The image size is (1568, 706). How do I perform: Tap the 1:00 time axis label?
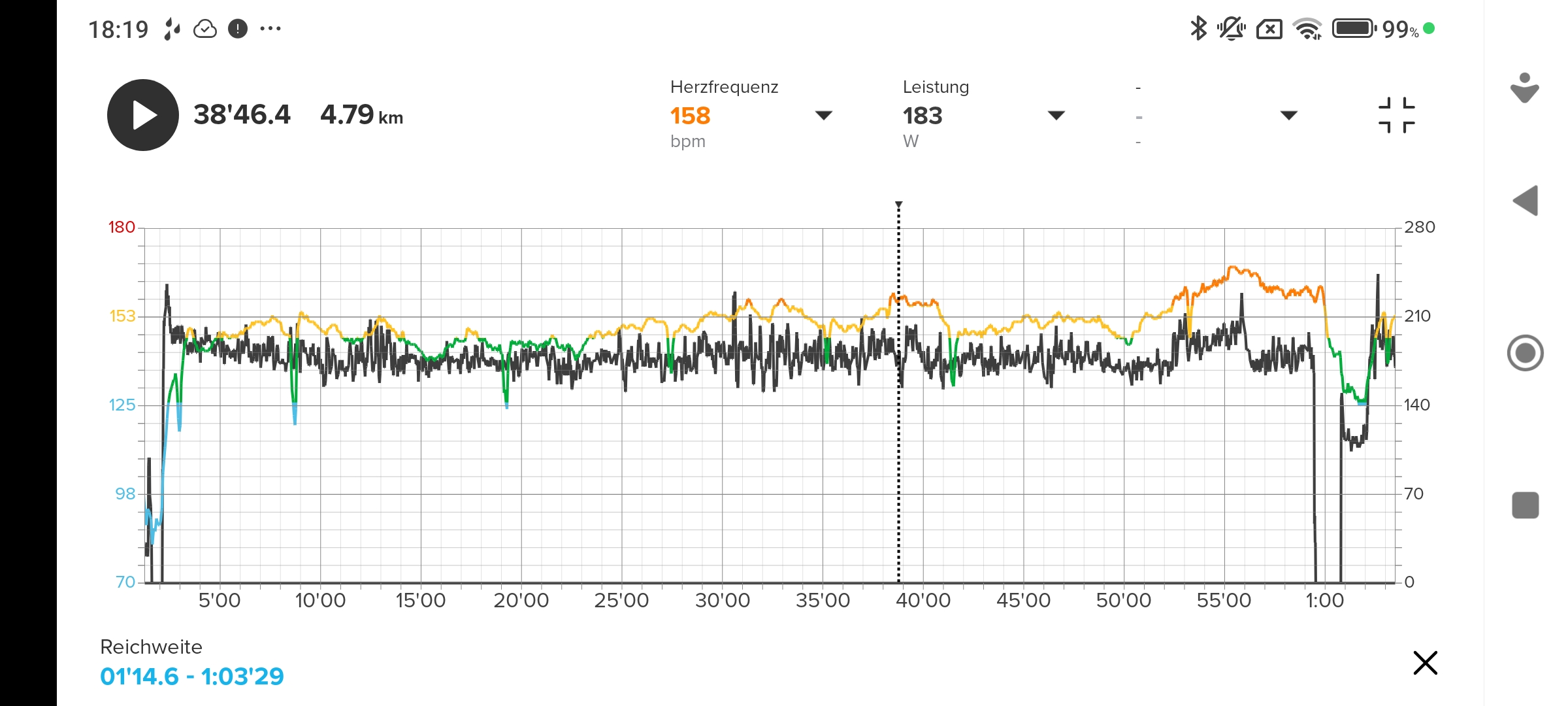[1324, 601]
